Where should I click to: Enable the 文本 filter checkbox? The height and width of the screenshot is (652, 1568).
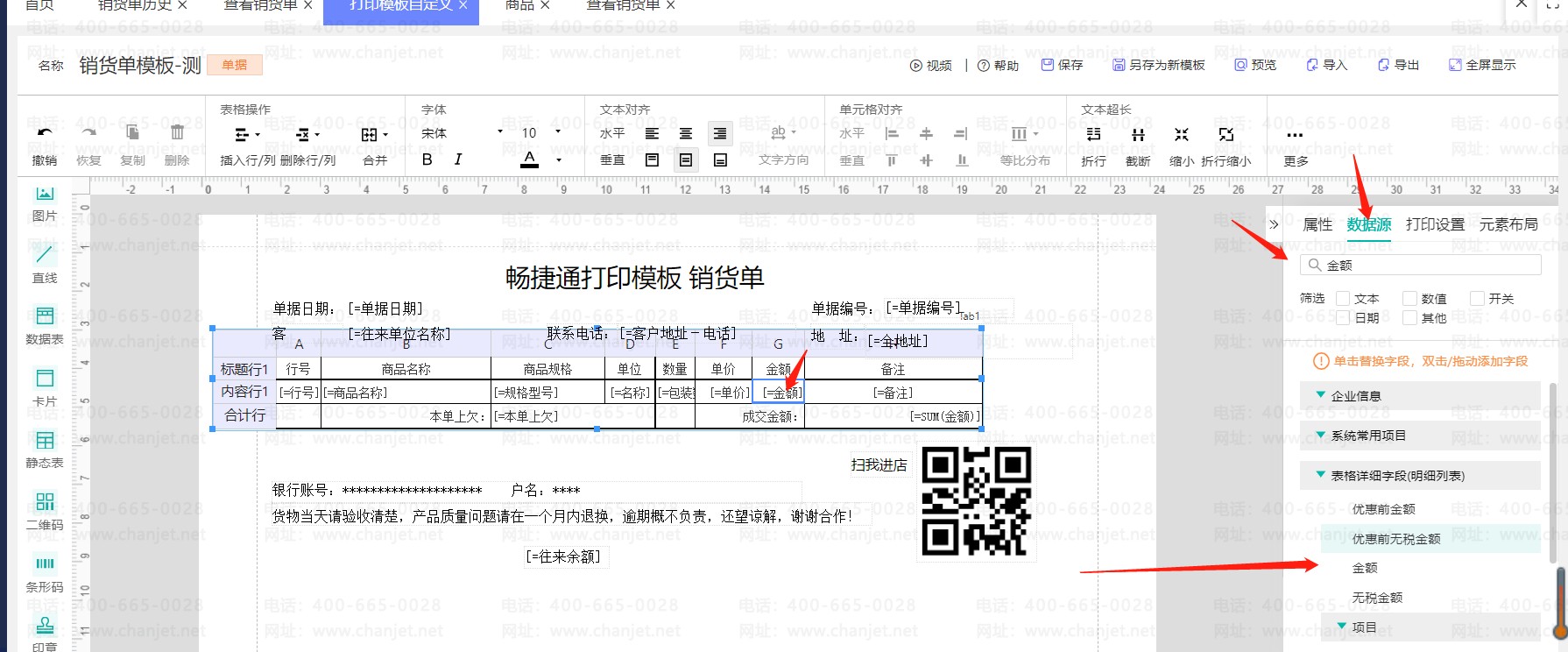[x=1342, y=299]
